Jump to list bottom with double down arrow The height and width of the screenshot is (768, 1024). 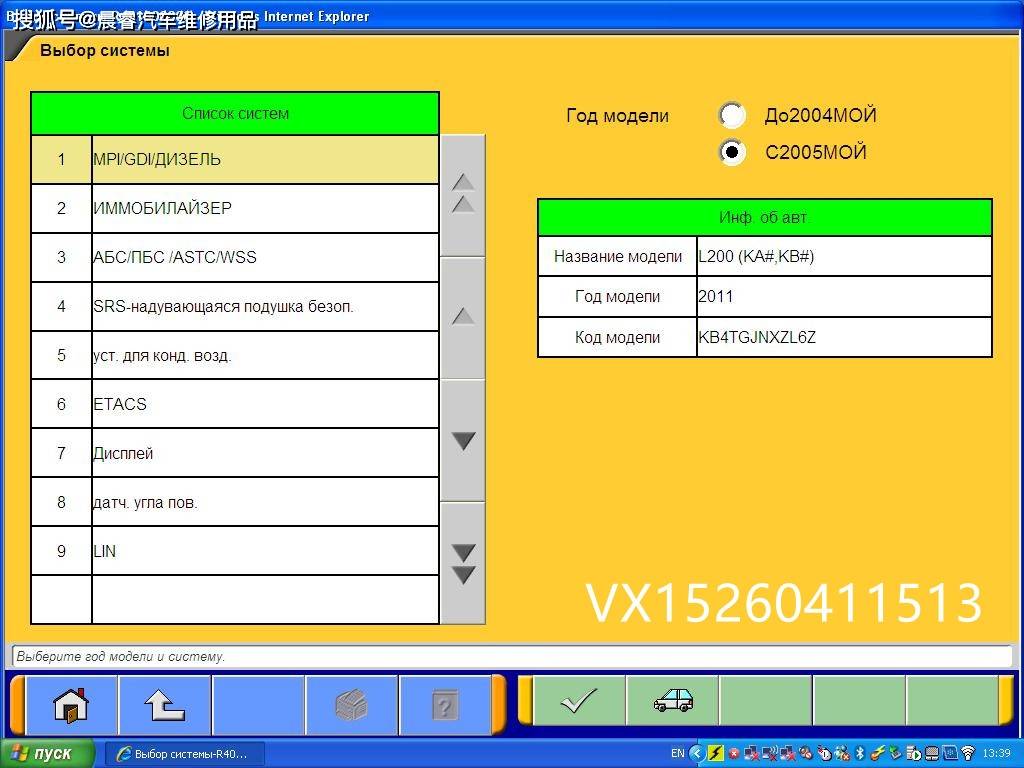463,564
